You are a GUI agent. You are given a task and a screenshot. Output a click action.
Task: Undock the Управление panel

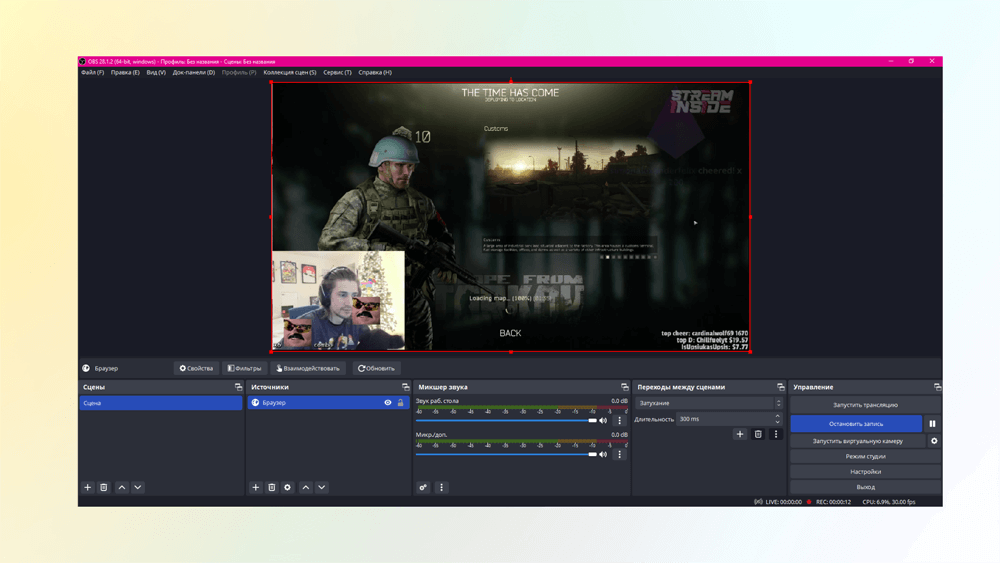(x=937, y=387)
